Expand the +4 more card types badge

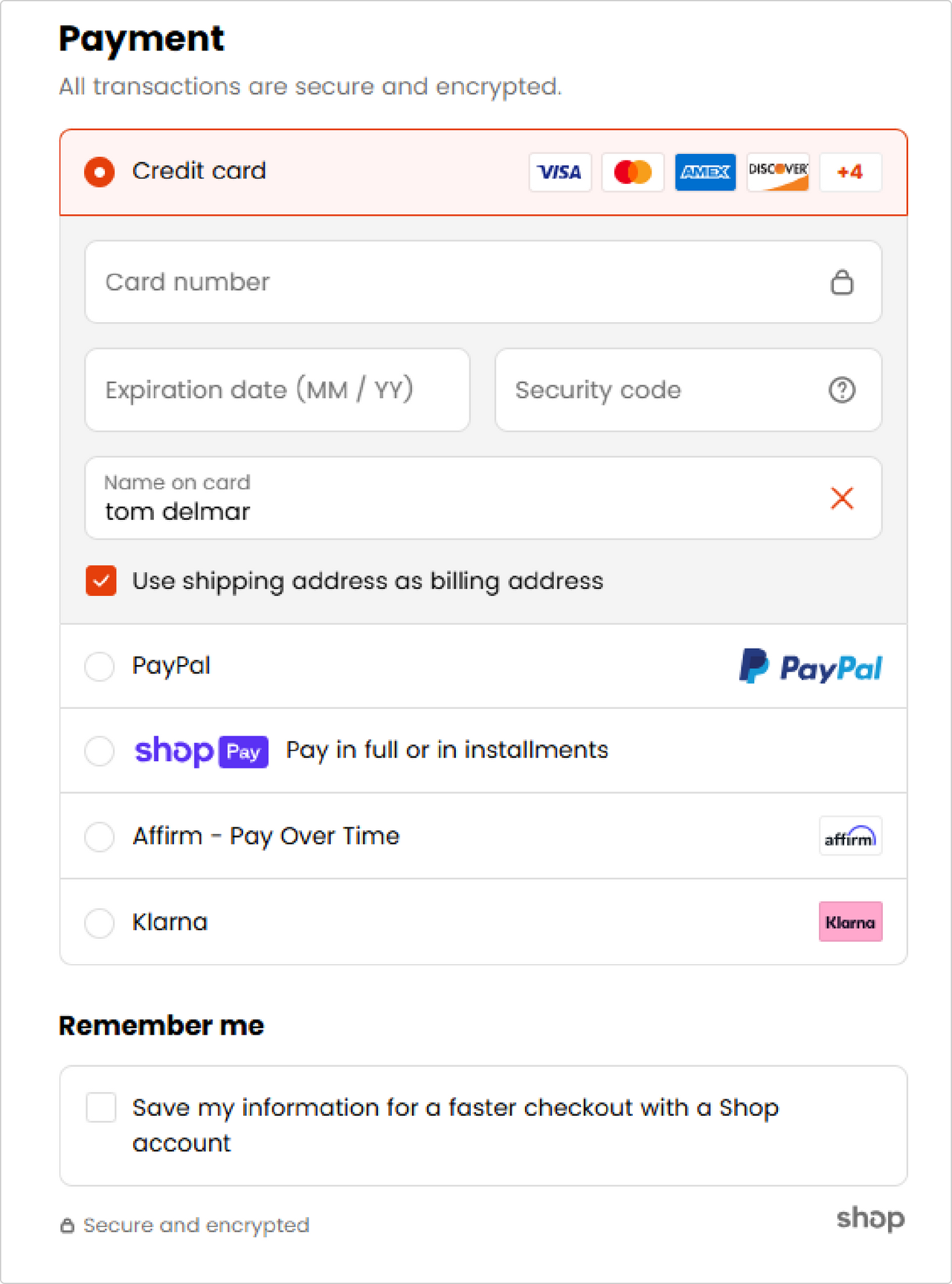850,172
